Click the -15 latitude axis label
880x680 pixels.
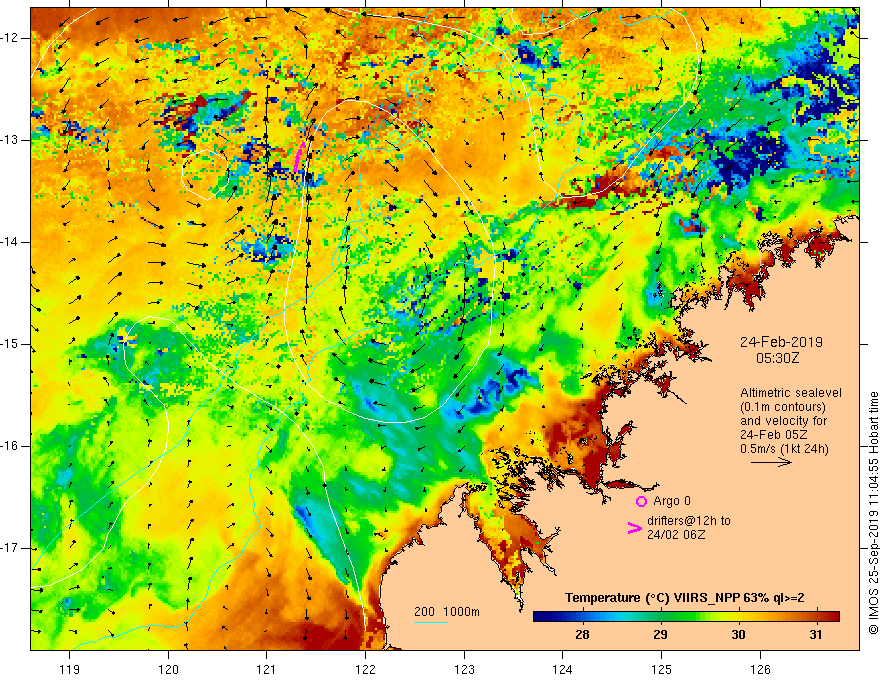[x=10, y=344]
